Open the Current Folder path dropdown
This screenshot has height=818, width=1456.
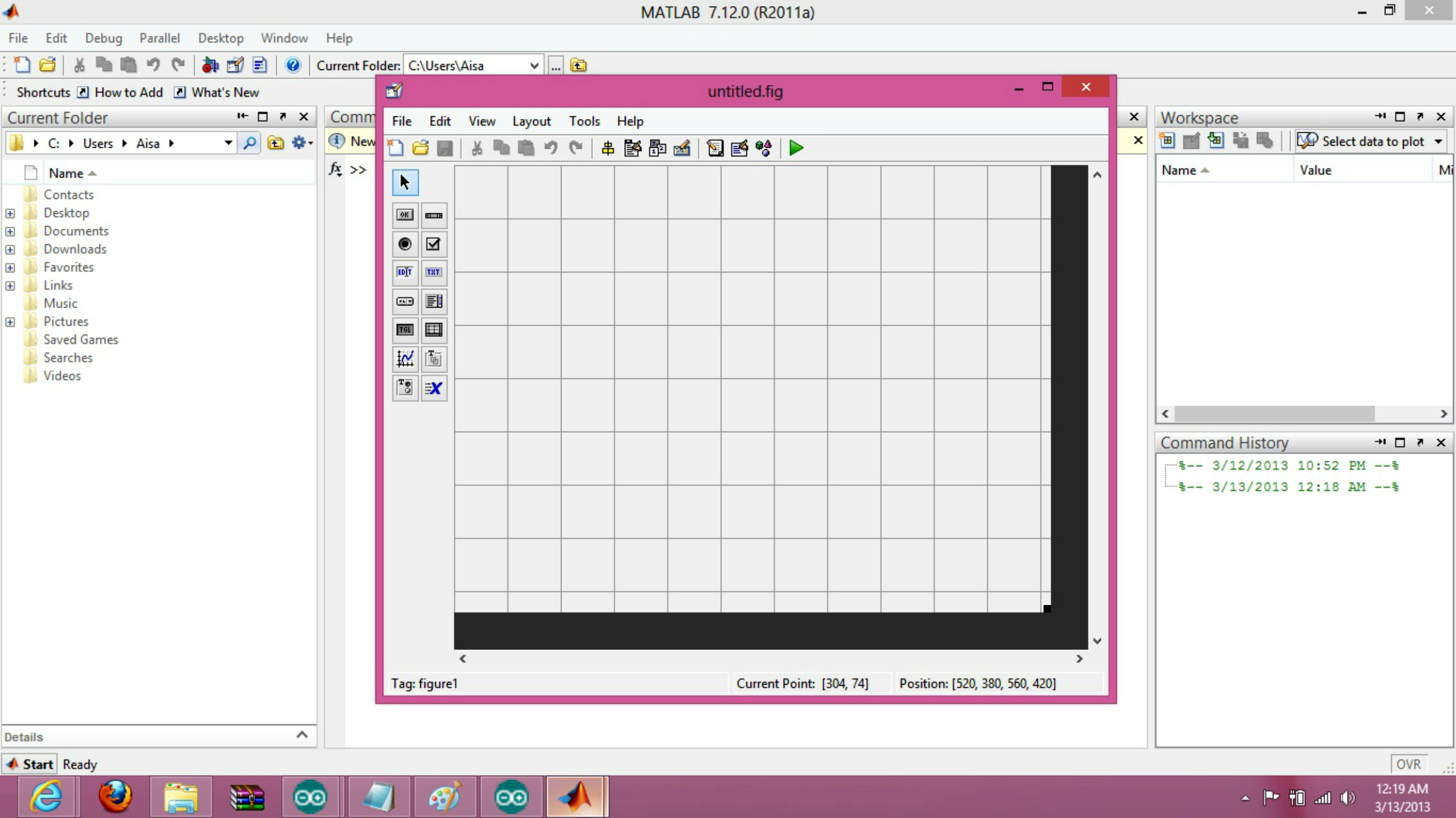point(533,66)
